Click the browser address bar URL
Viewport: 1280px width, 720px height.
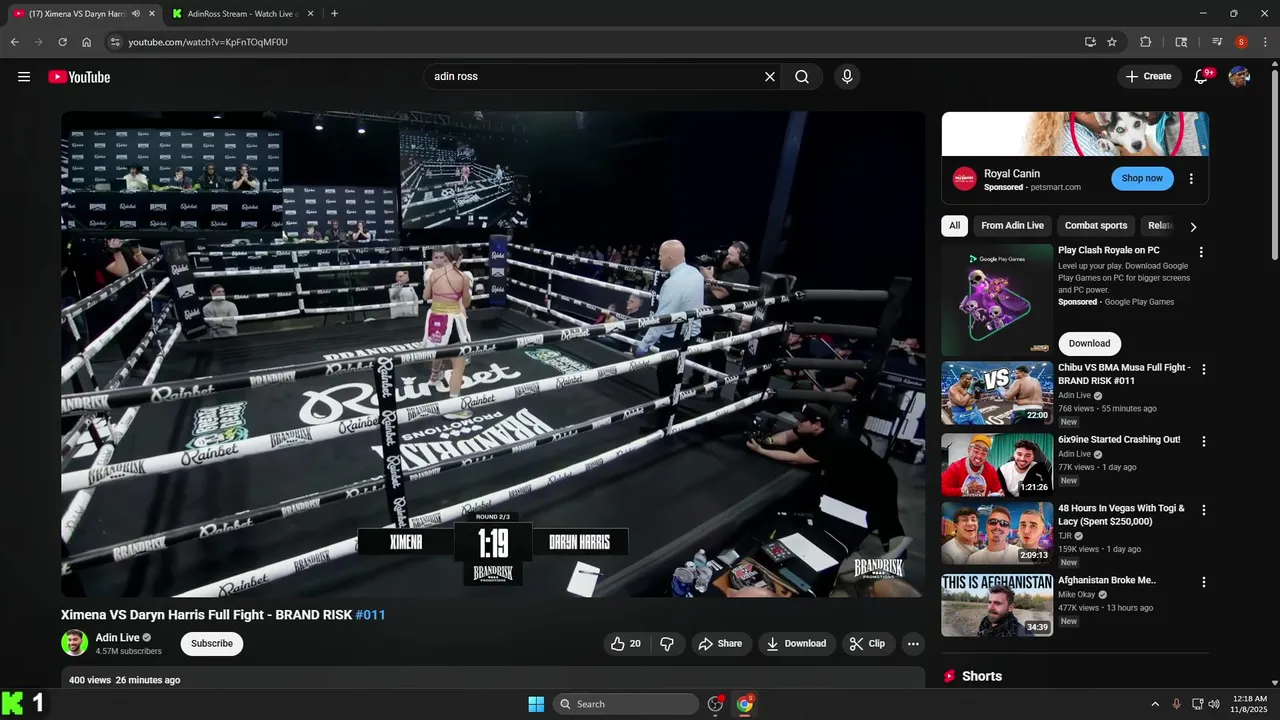click(x=208, y=42)
